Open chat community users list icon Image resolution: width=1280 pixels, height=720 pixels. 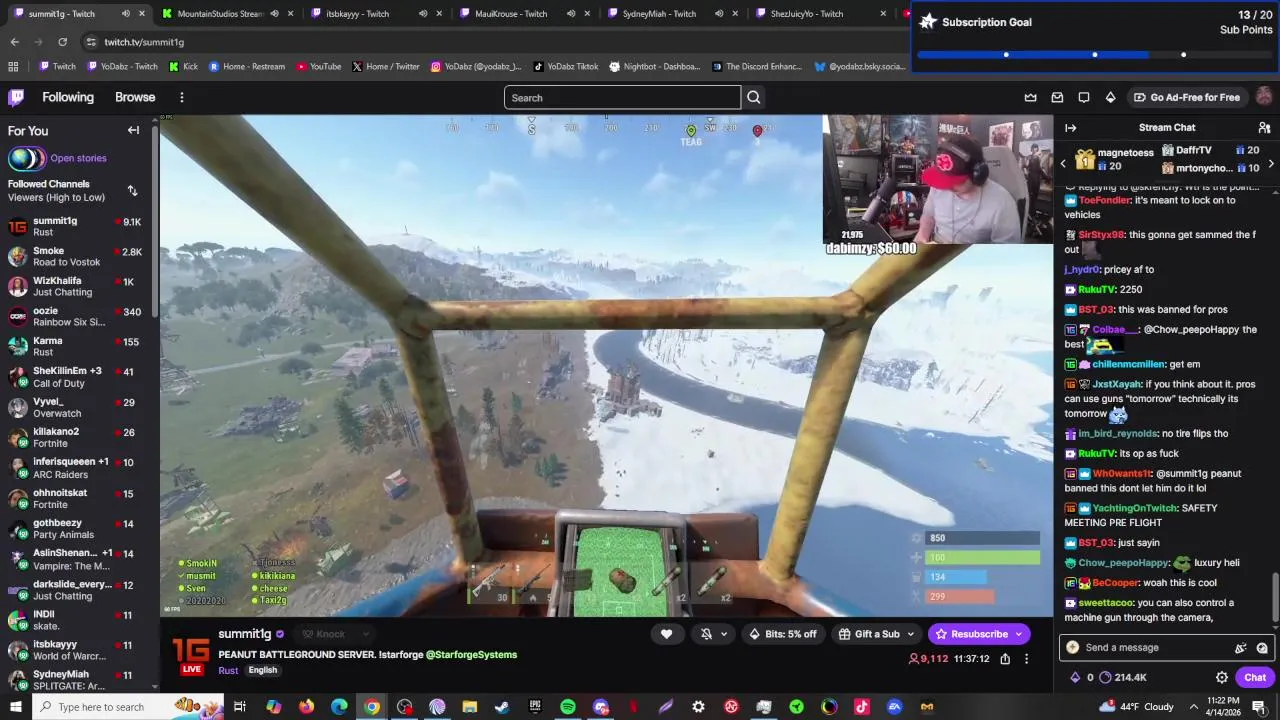point(1264,128)
